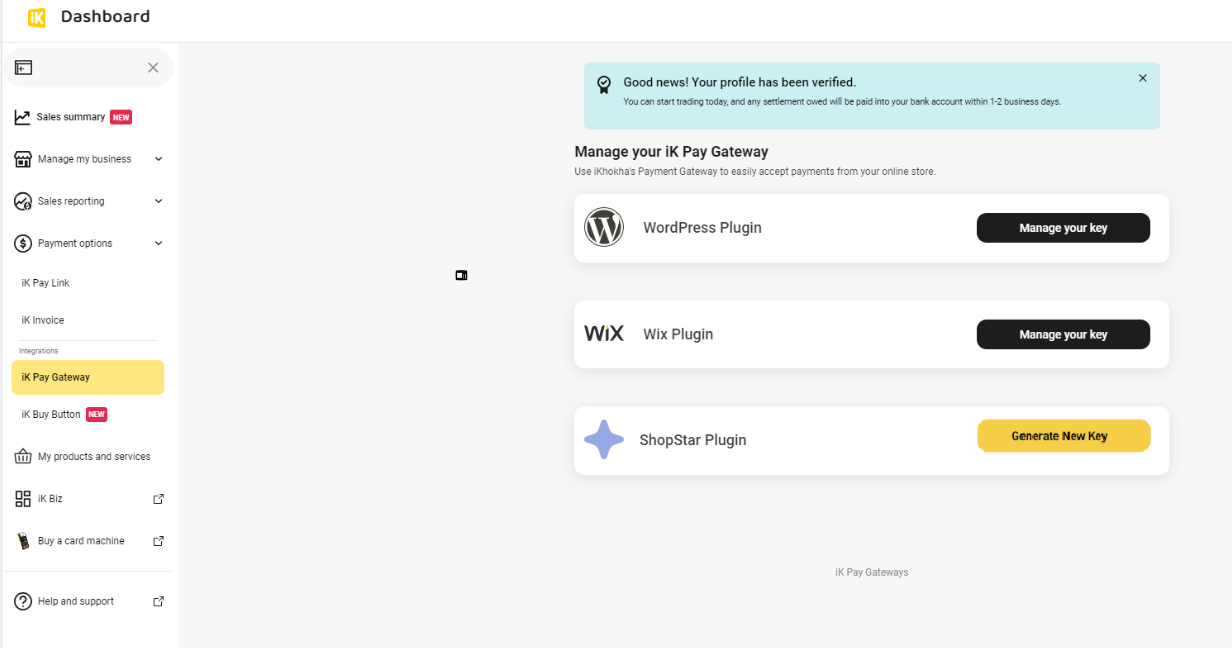
Task: Open the iK Buy Button page
Action: (x=52, y=414)
